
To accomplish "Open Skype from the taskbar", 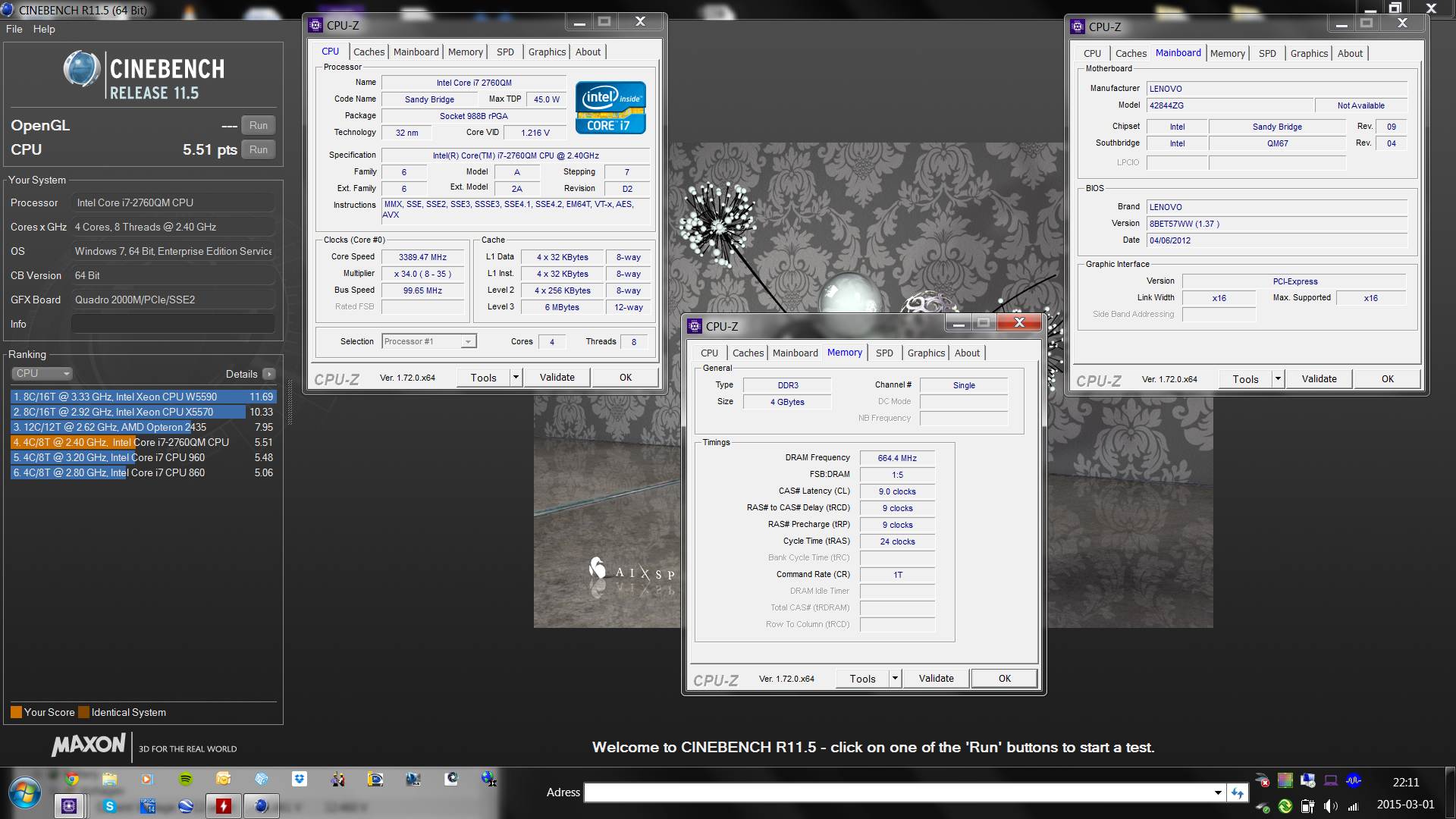I will click(x=110, y=805).
